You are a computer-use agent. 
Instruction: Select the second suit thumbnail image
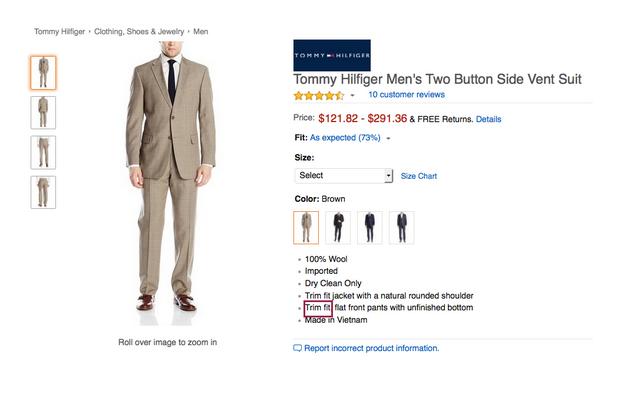pos(43,112)
